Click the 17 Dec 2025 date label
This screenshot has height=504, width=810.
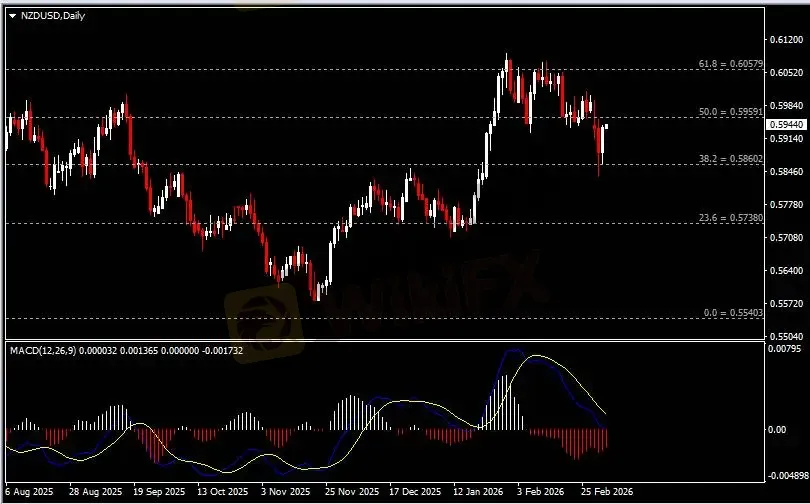click(415, 492)
